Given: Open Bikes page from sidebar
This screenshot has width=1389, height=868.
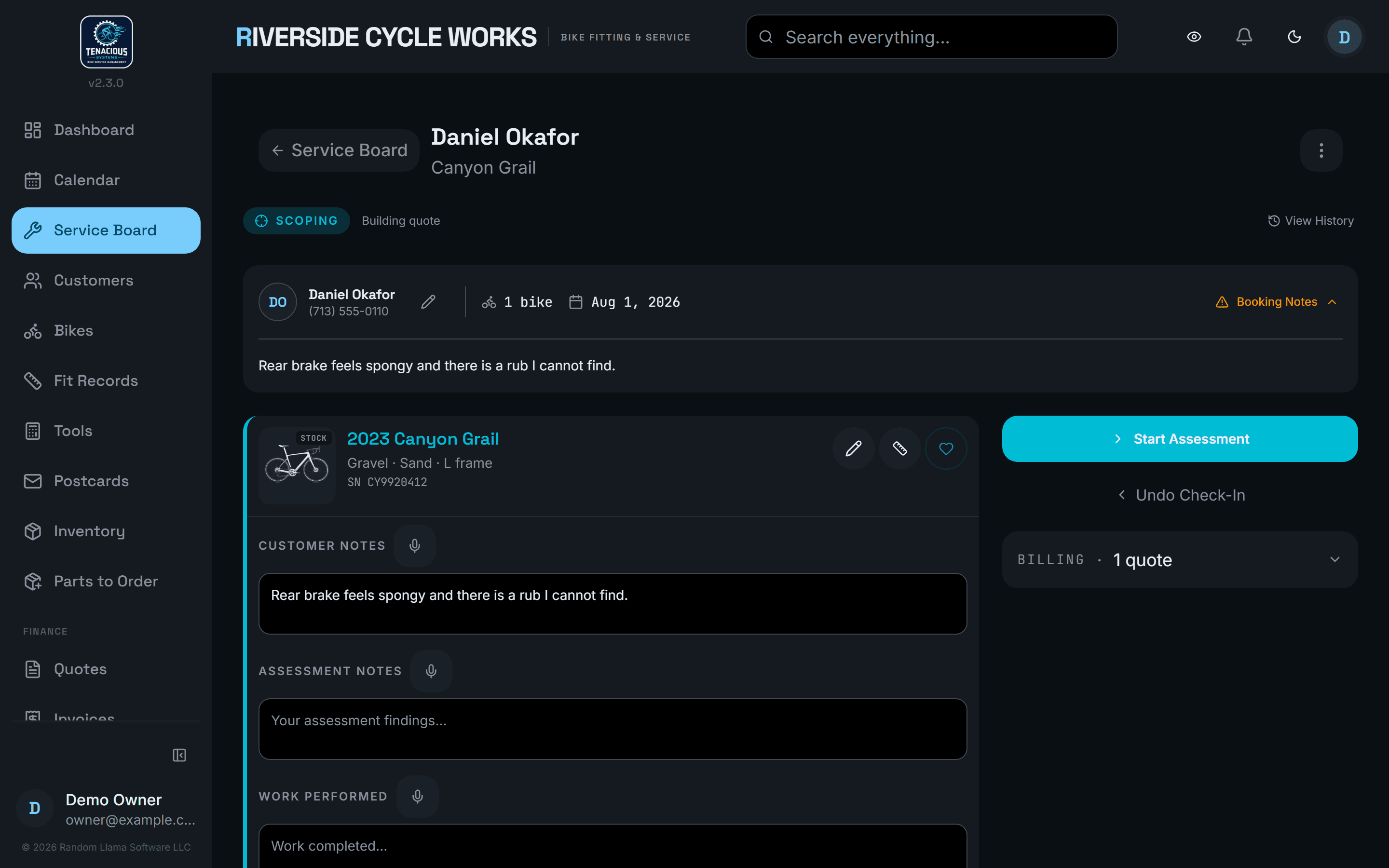Looking at the screenshot, I should 106,331.
